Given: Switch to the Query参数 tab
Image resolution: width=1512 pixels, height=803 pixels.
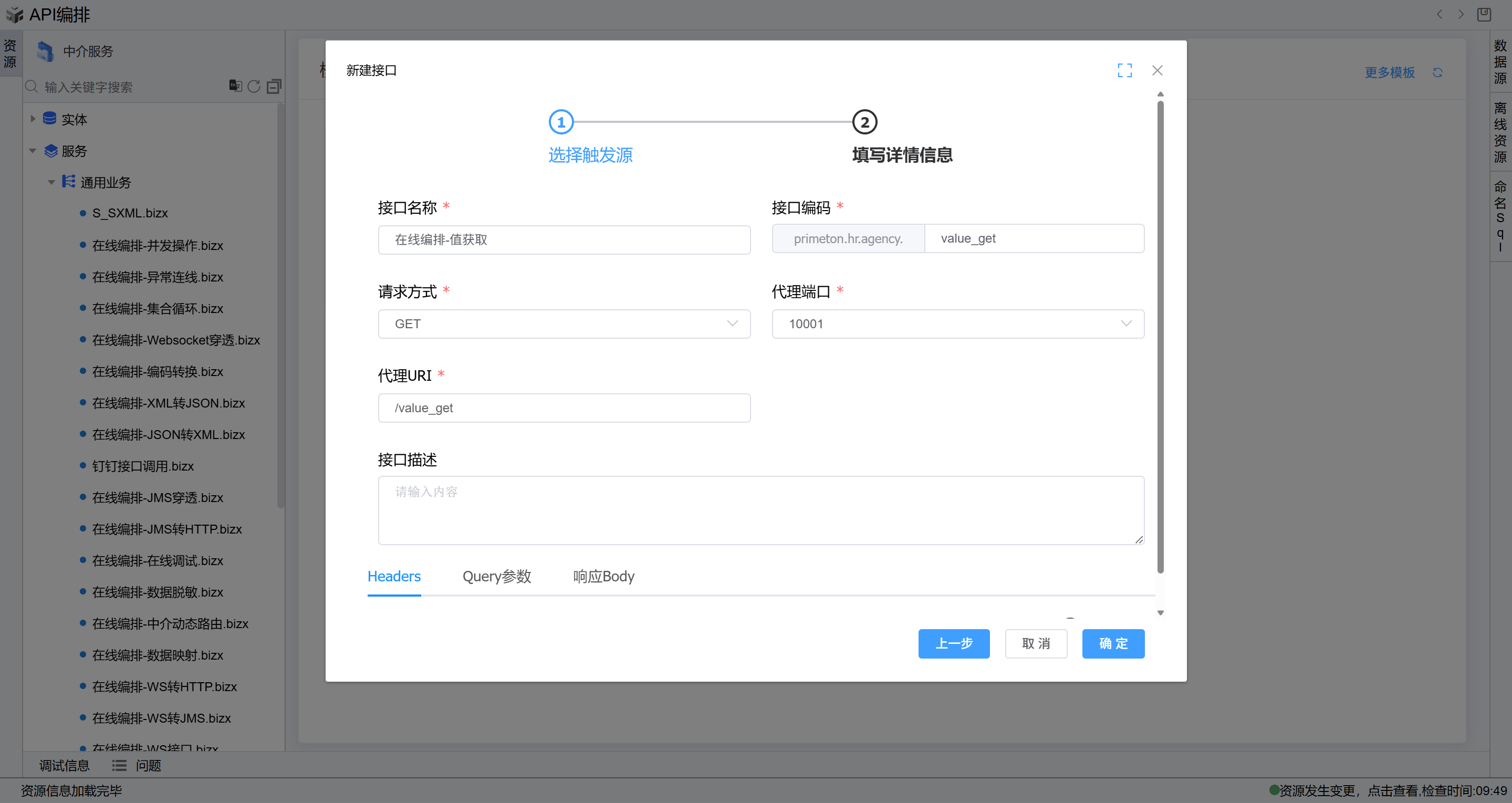Looking at the screenshot, I should tap(497, 577).
